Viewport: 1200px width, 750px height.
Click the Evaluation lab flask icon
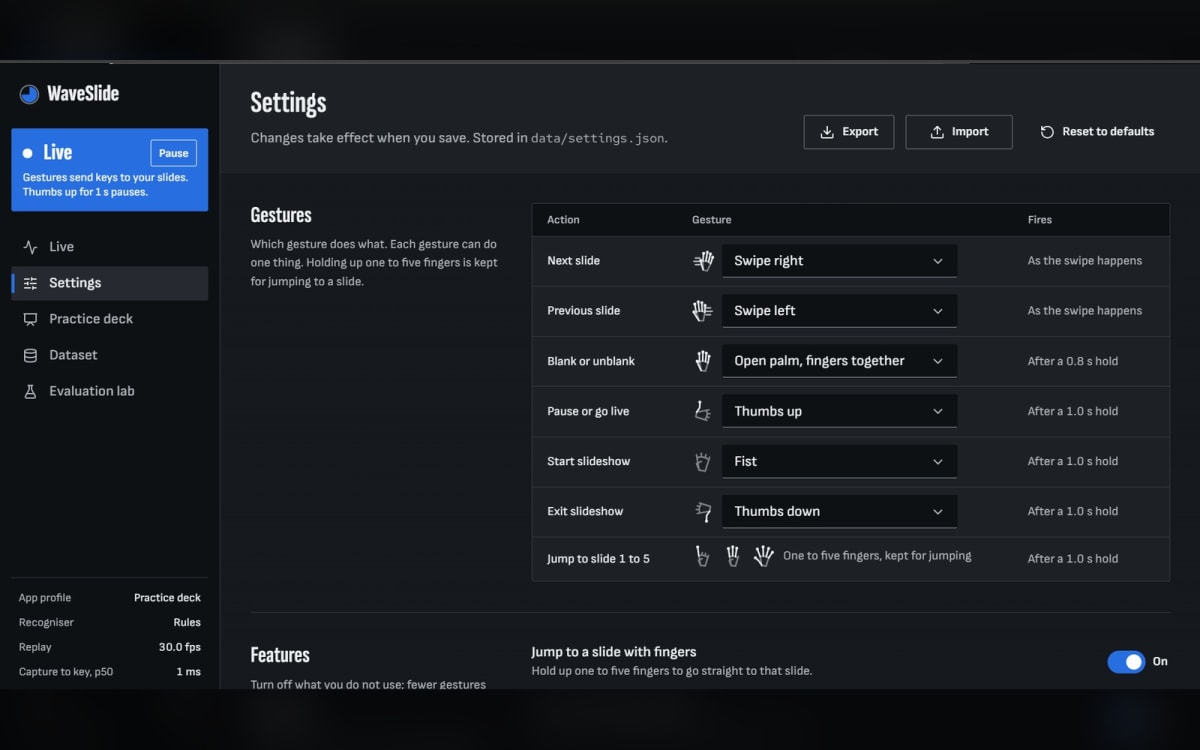pyautogui.click(x=30, y=391)
